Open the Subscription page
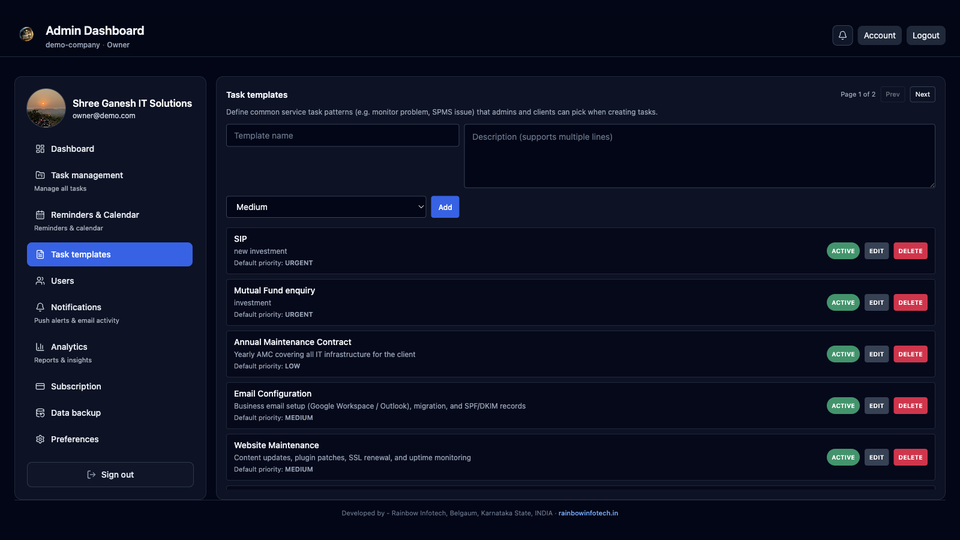Screen dimensions: 960x540 click(x=110, y=386)
